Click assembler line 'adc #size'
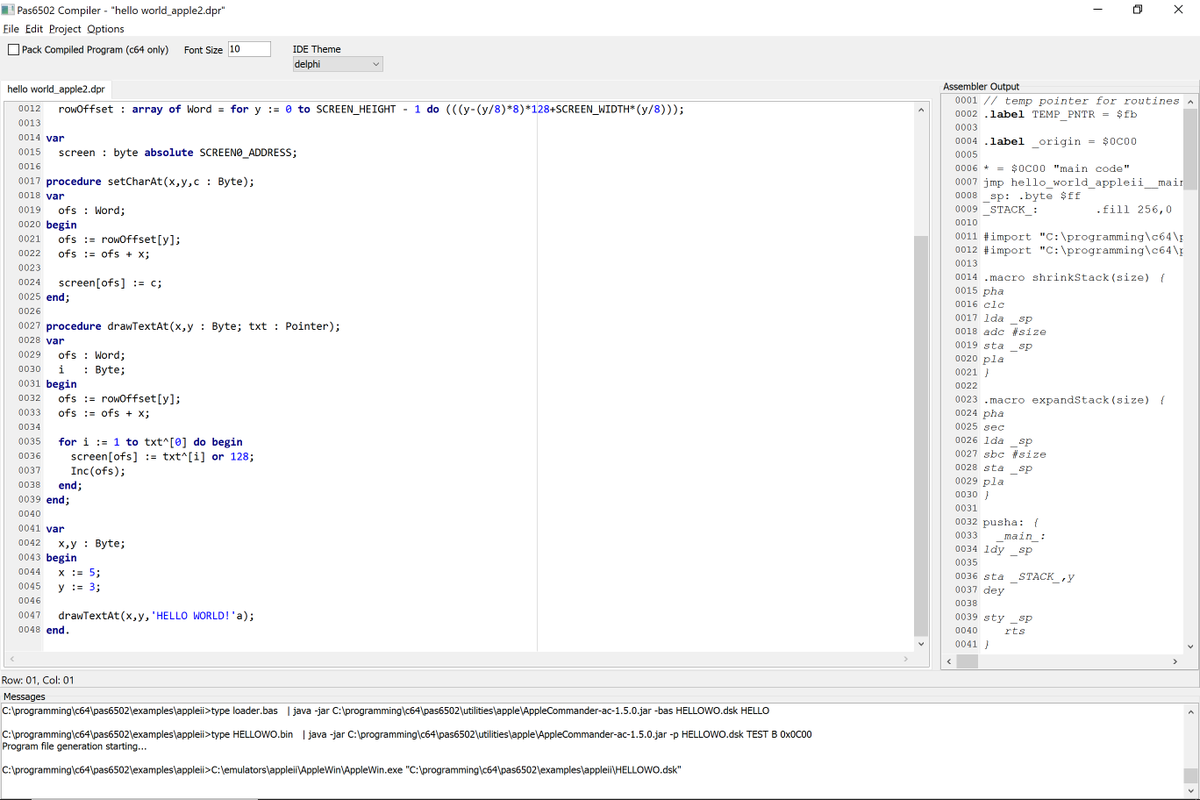The width and height of the screenshot is (1200, 800). pos(1015,331)
